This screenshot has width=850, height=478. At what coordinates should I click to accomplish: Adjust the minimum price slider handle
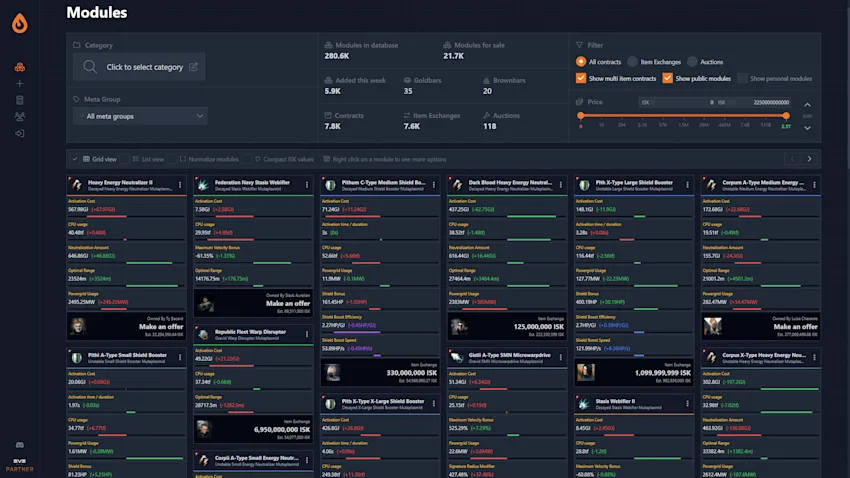pos(581,115)
